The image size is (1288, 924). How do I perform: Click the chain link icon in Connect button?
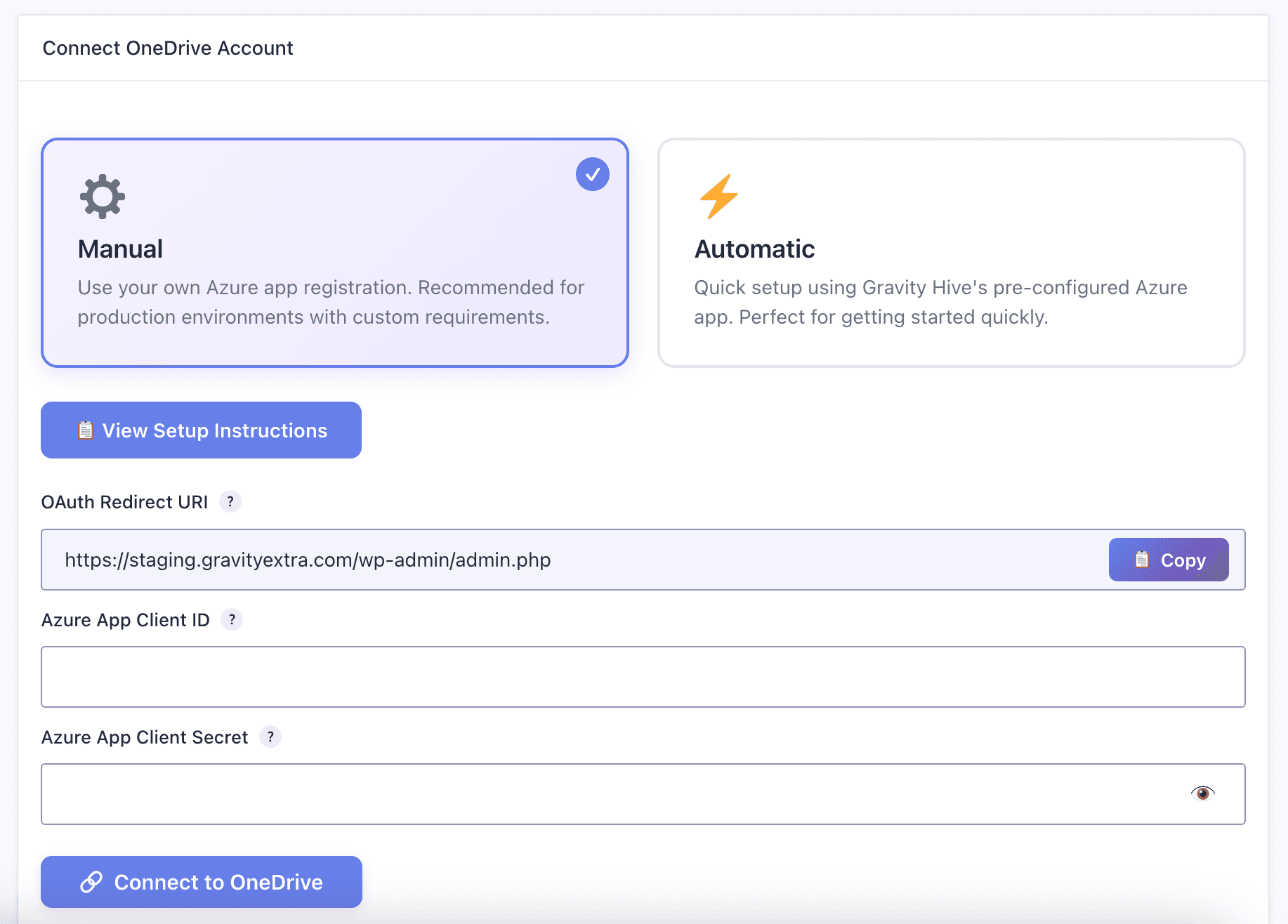tap(91, 882)
